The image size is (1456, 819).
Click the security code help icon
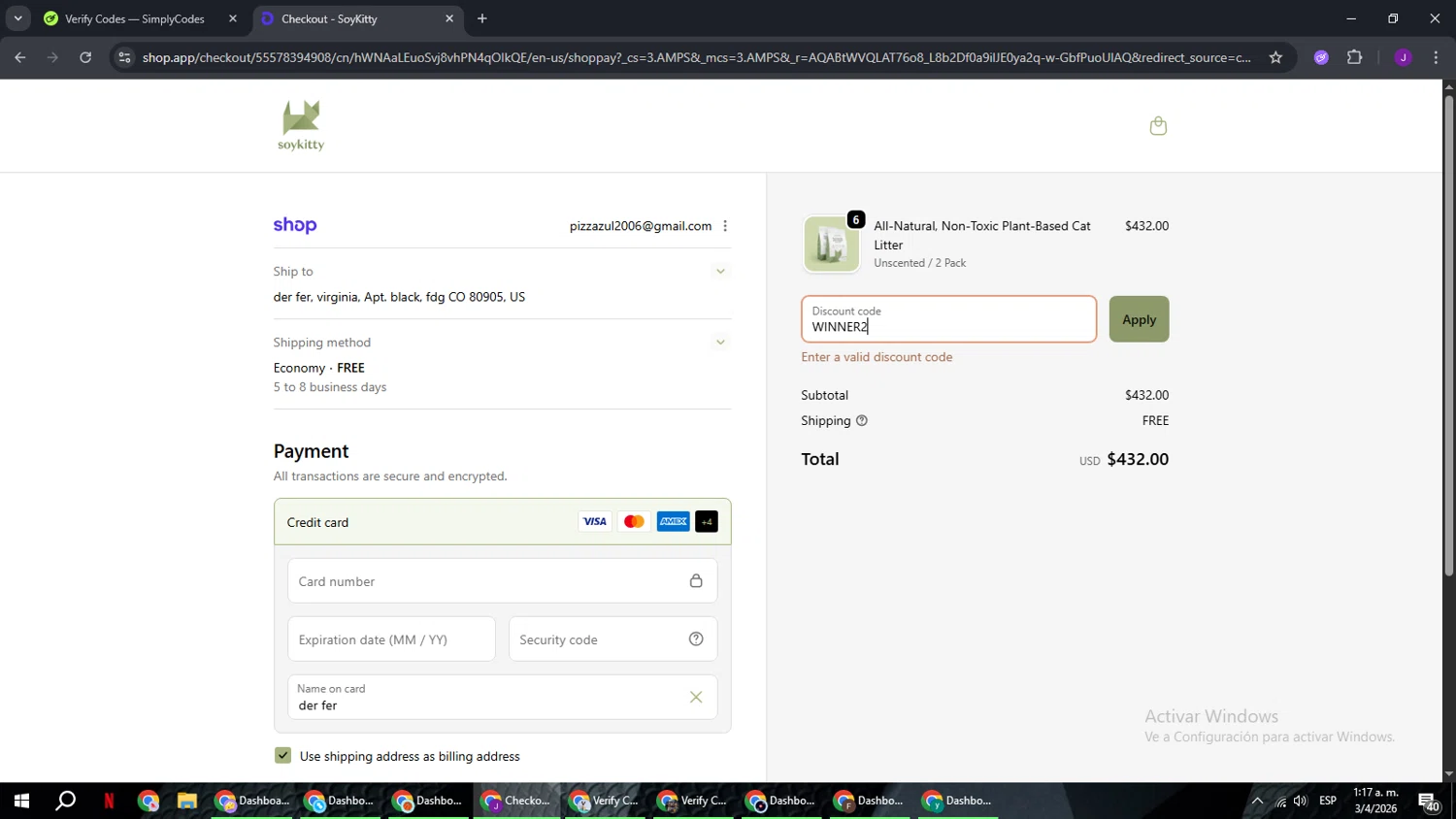coord(696,639)
